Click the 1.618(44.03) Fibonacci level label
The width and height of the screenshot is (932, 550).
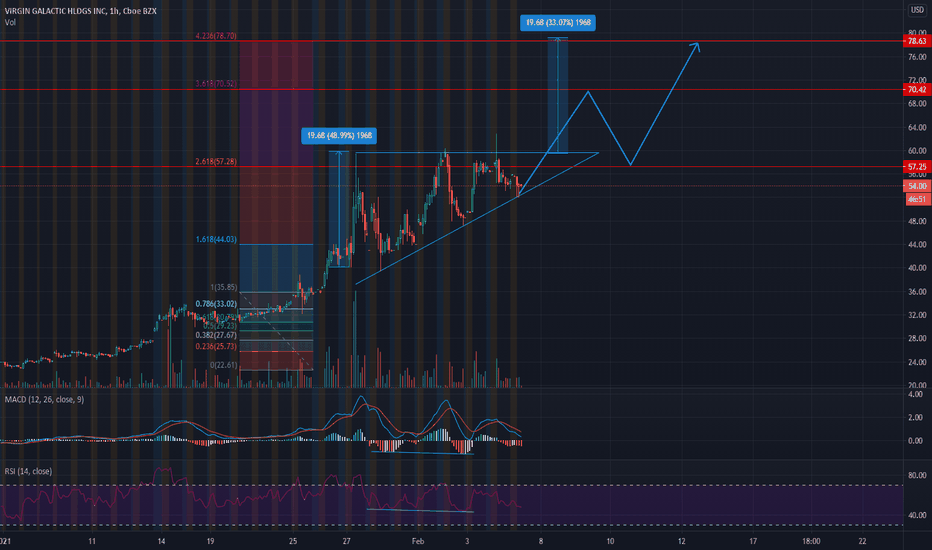coord(216,240)
